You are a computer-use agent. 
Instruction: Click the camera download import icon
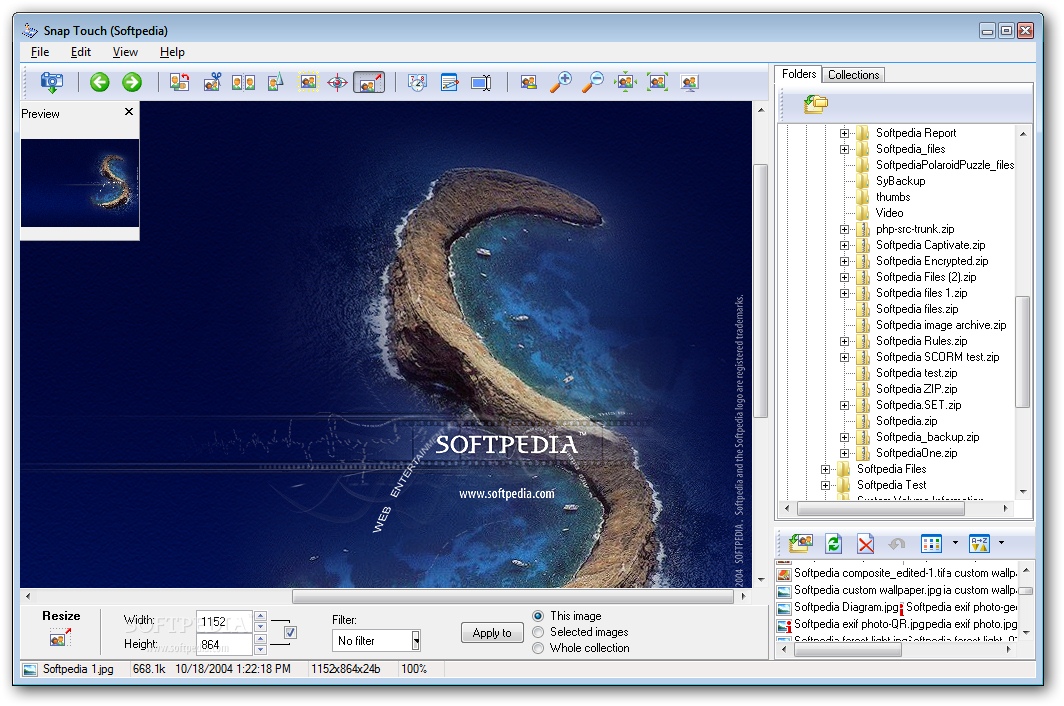pyautogui.click(x=52, y=83)
